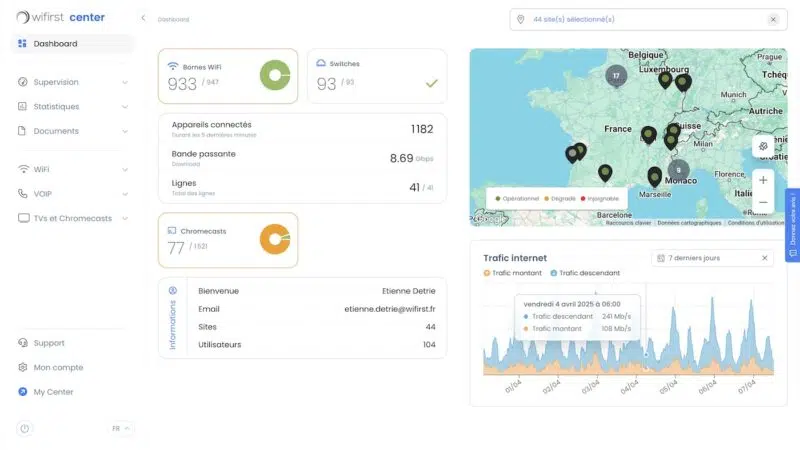Click the power logout icon
800x450 pixels.
(24, 429)
